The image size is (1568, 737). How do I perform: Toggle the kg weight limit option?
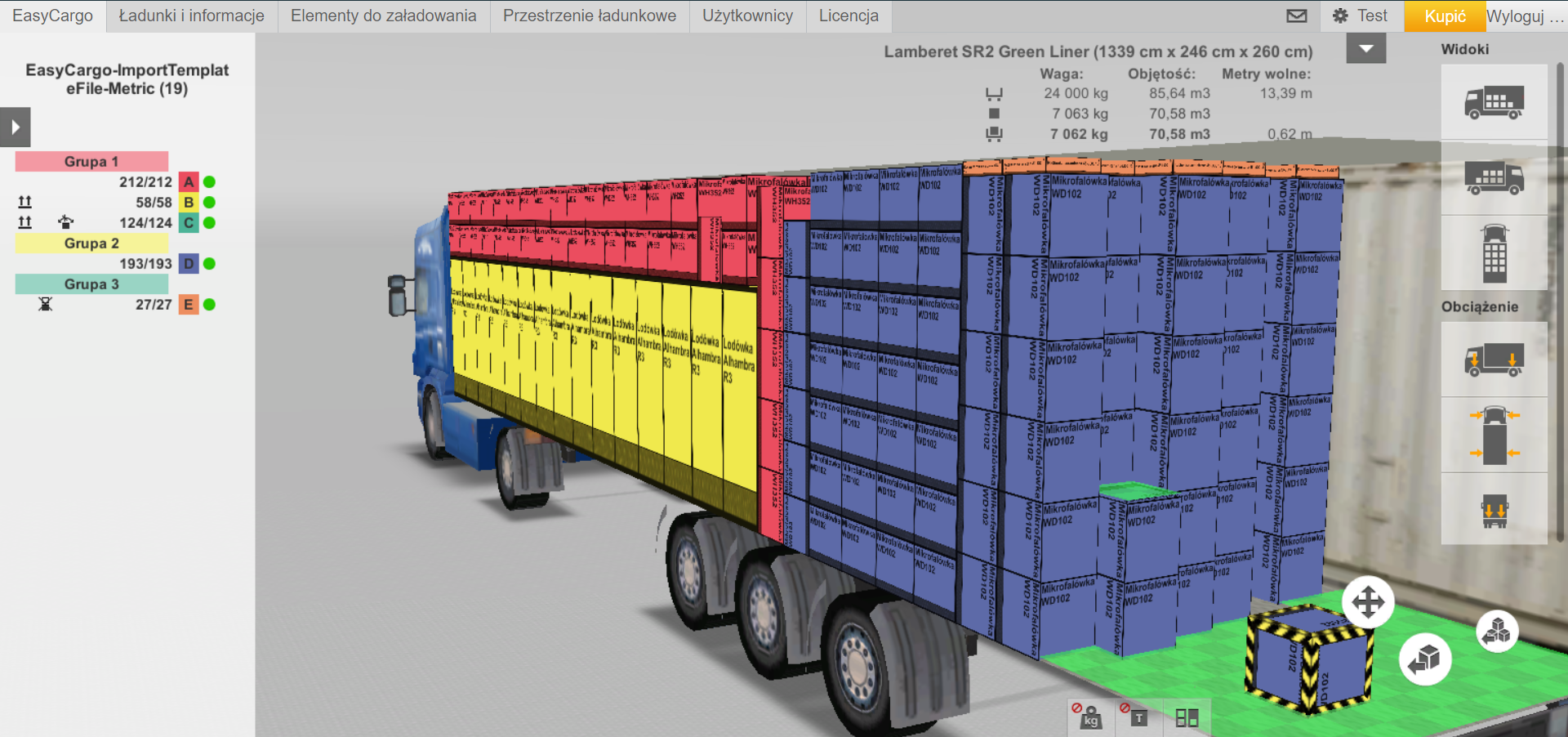(1089, 717)
